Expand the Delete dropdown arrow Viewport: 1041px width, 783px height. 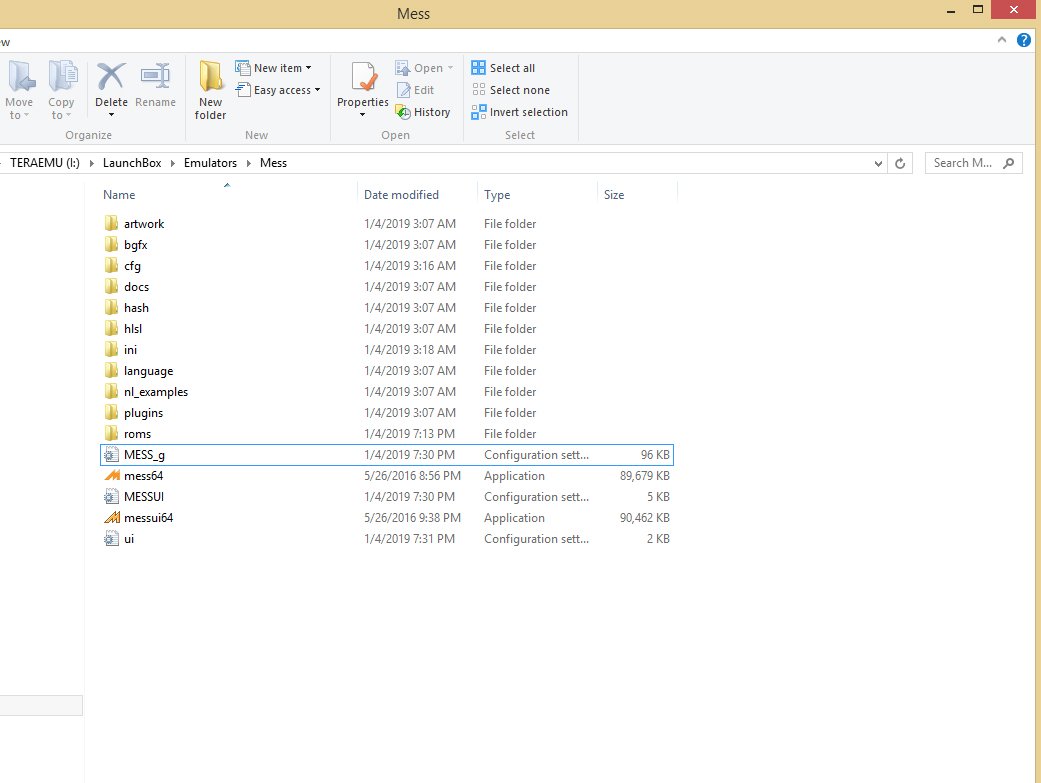point(111,115)
